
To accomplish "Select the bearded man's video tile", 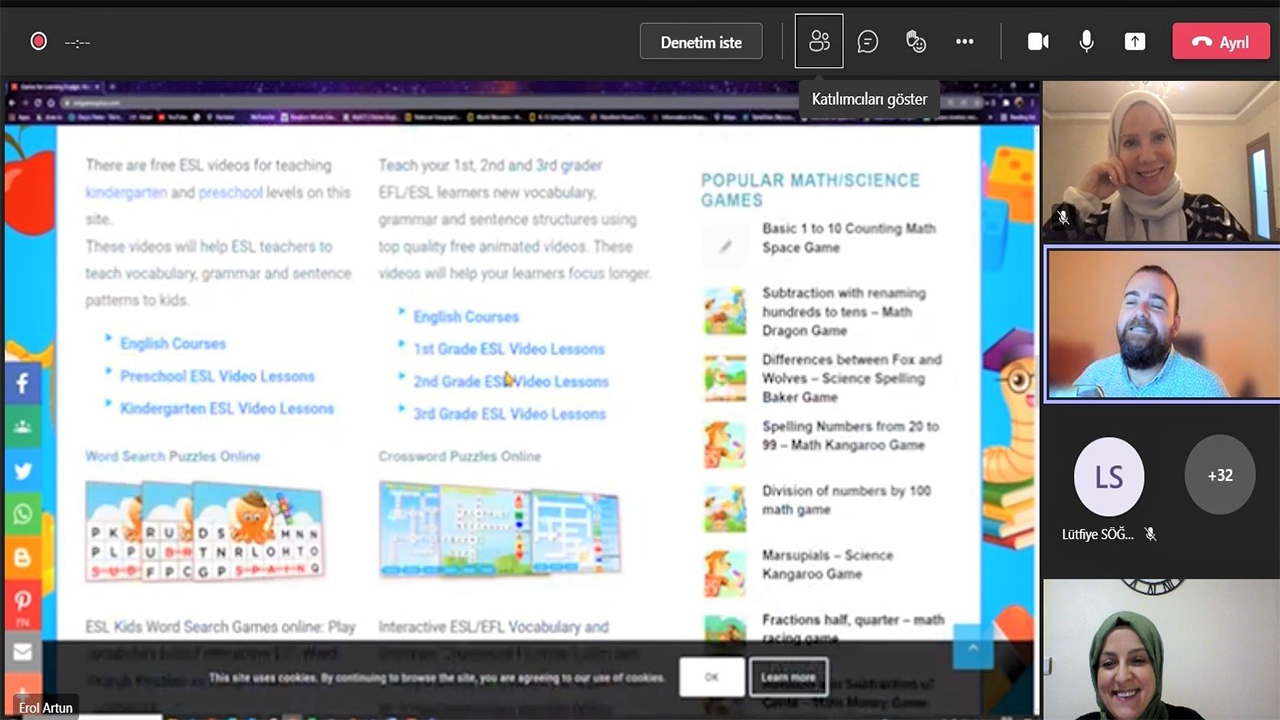I will 1163,325.
